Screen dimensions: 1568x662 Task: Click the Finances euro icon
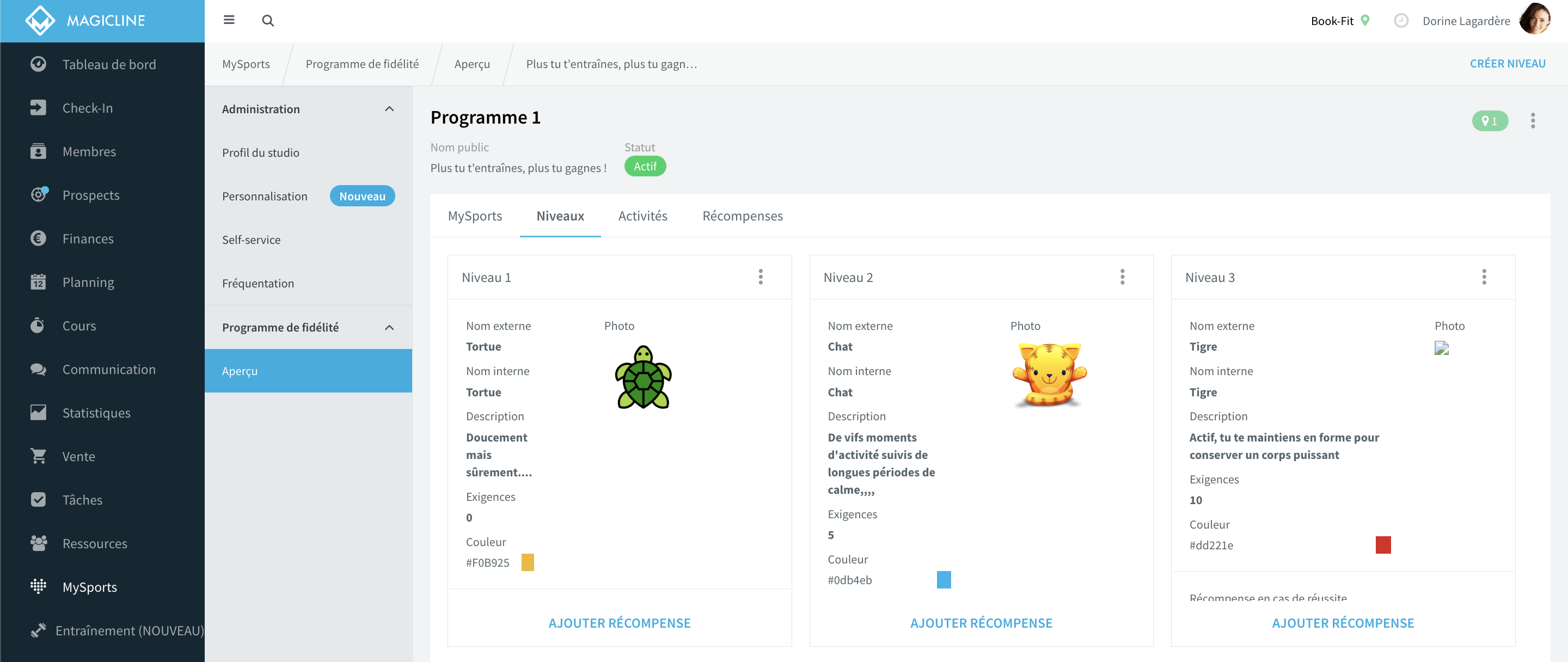[x=38, y=238]
